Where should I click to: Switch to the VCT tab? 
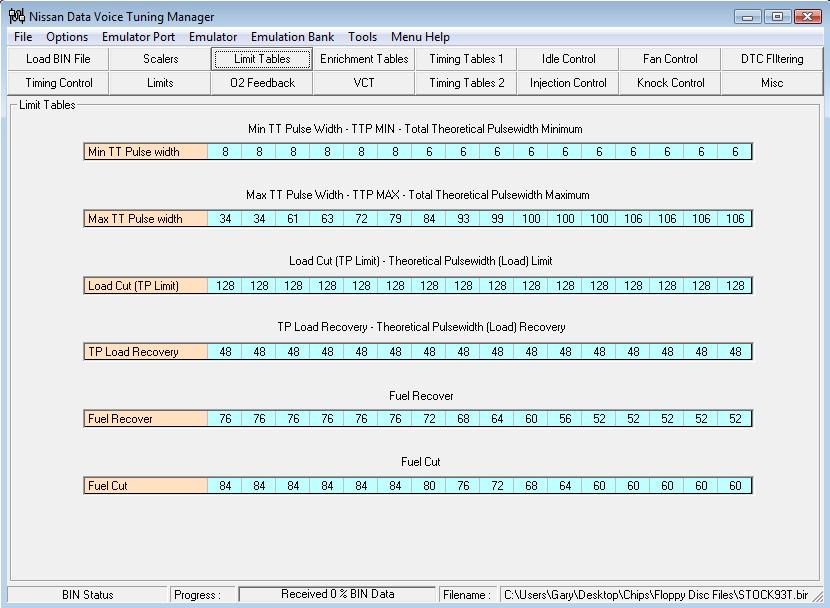pyautogui.click(x=364, y=83)
